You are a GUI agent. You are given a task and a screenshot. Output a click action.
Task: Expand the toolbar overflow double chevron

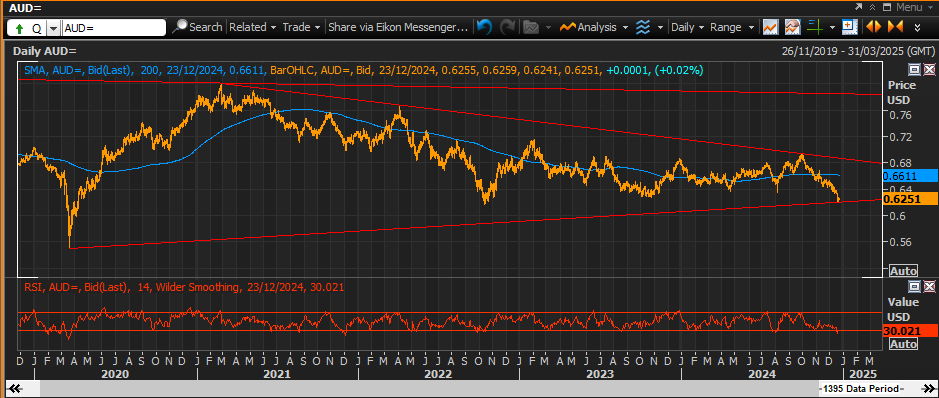pos(918,28)
